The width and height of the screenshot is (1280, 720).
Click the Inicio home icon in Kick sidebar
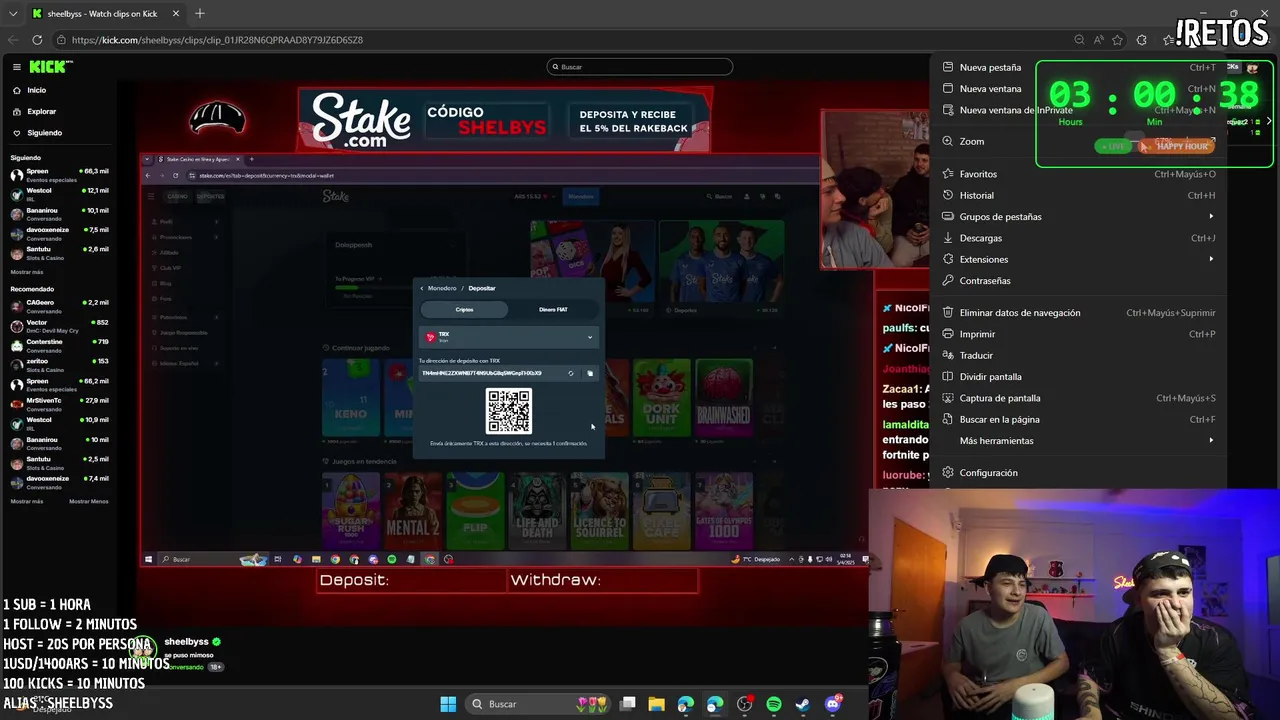[x=17, y=90]
